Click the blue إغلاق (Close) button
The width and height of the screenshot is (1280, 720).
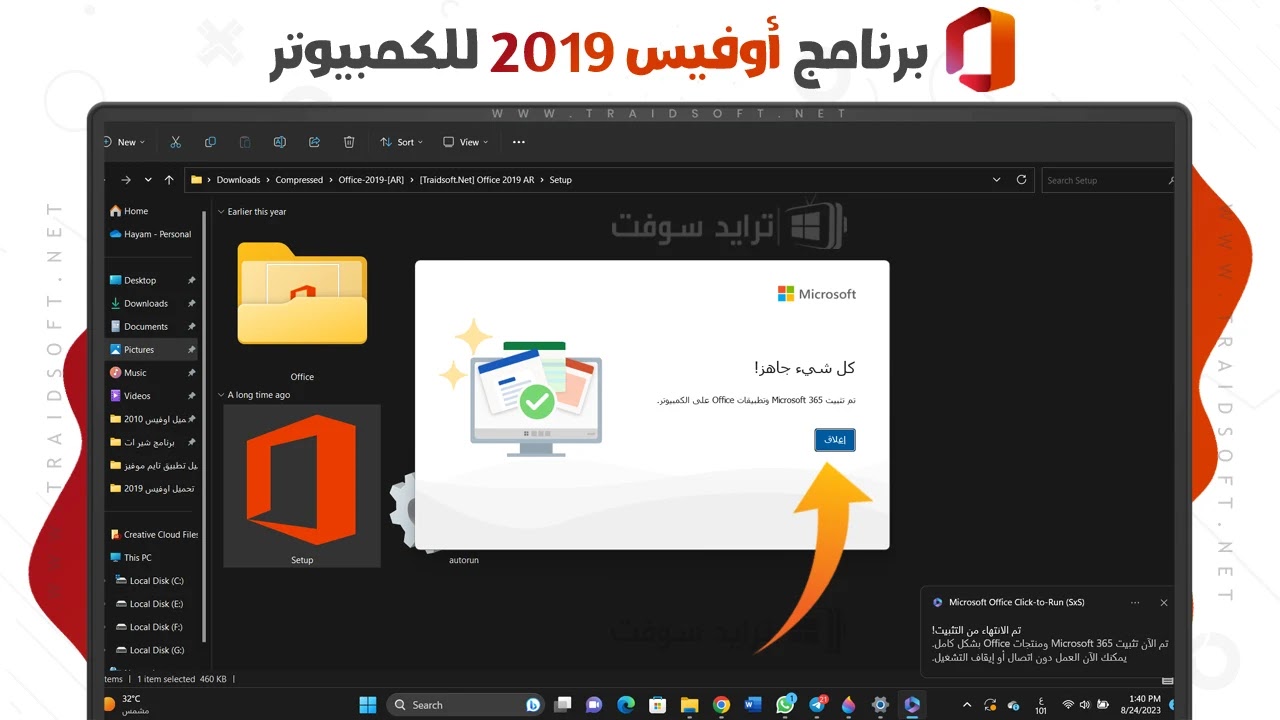[x=835, y=440]
